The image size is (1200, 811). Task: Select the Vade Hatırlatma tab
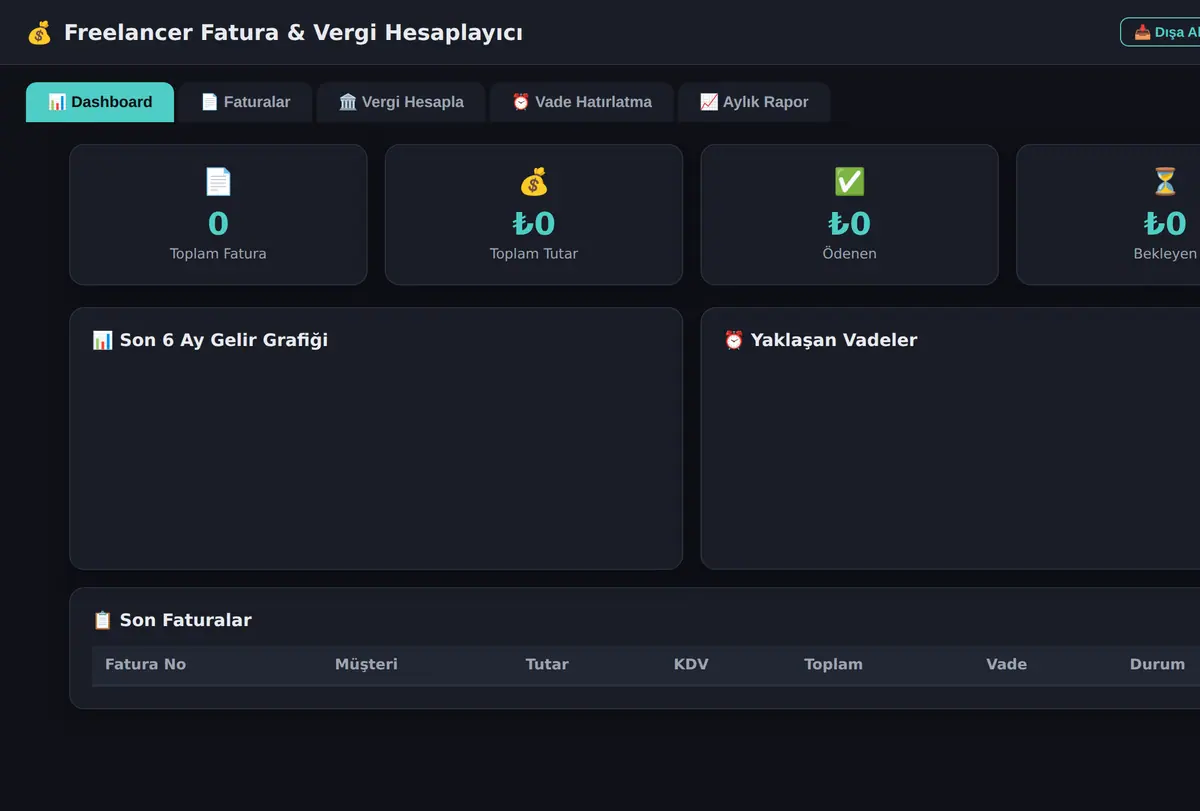pyautogui.click(x=582, y=102)
